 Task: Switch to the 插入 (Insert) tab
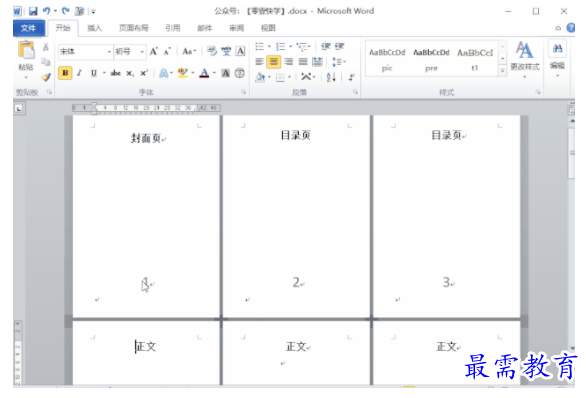click(95, 28)
